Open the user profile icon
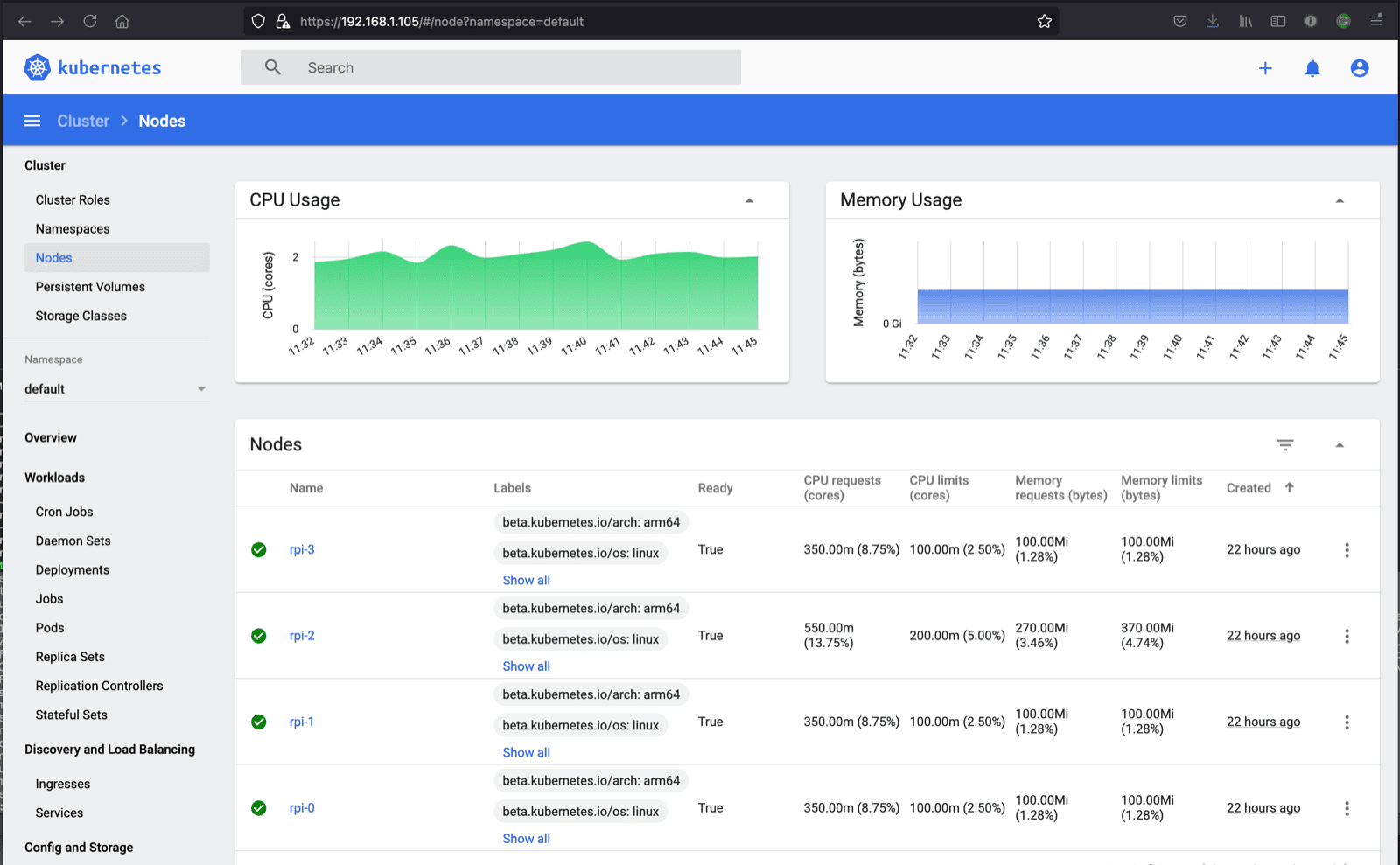 click(1359, 67)
